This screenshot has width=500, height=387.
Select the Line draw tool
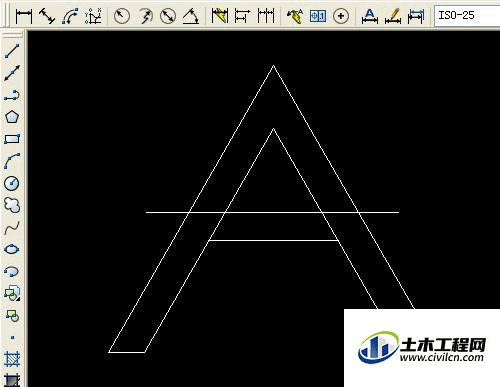(x=12, y=51)
